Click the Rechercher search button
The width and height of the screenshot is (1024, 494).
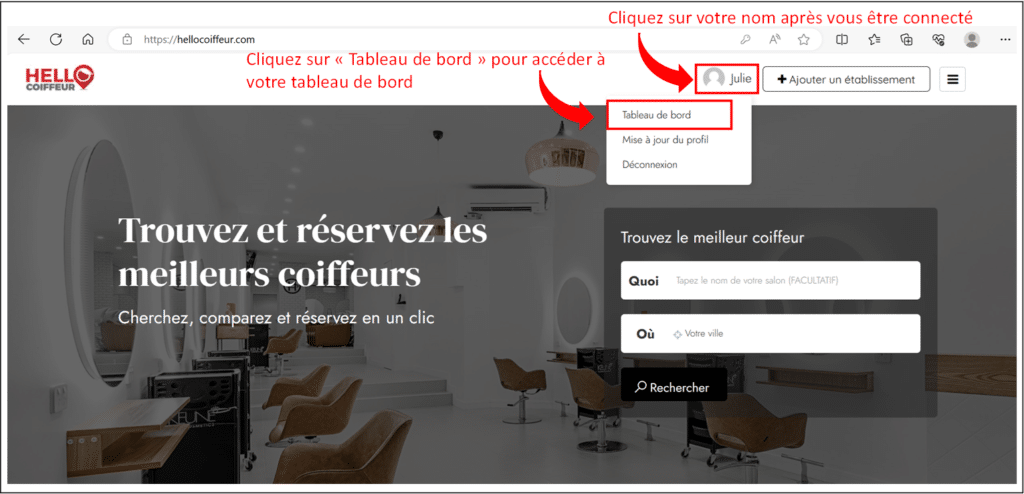pos(673,387)
